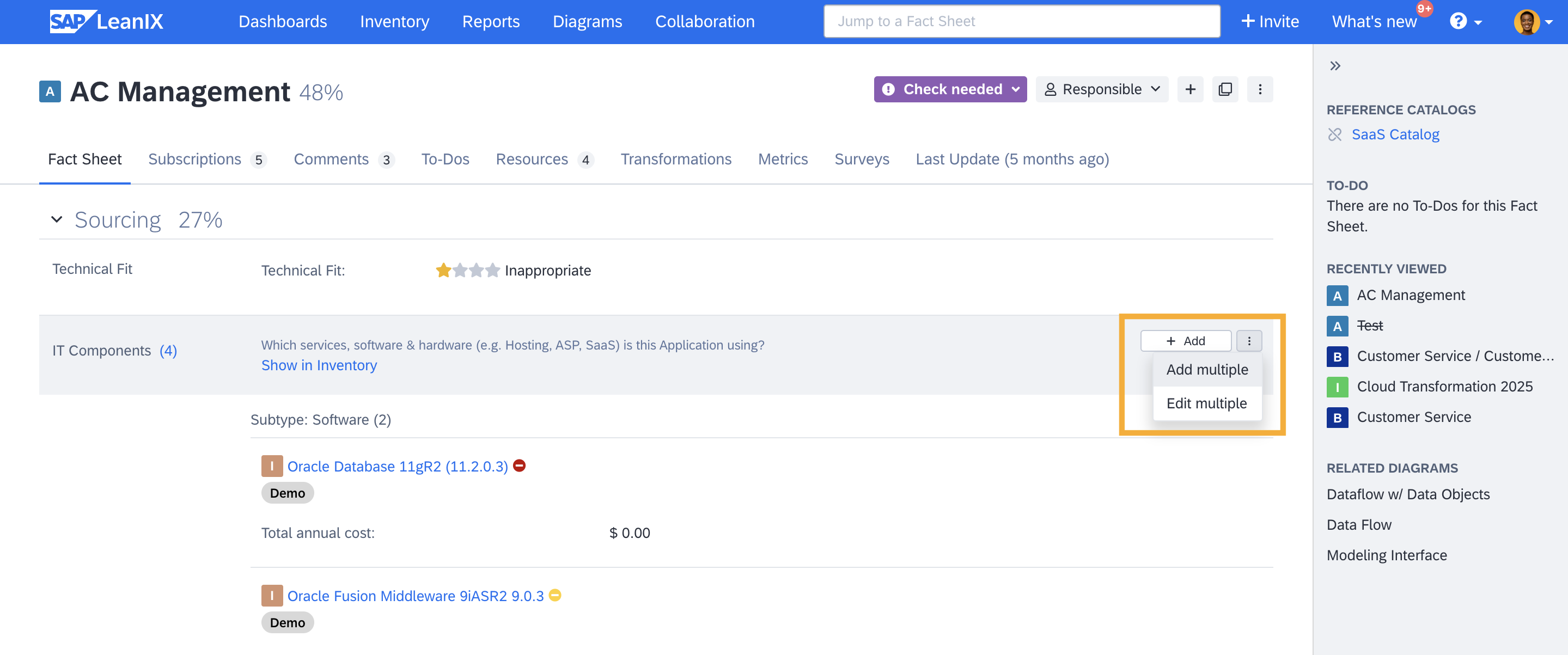Switch to the To-Dos tab
The width and height of the screenshot is (1568, 655).
(445, 160)
